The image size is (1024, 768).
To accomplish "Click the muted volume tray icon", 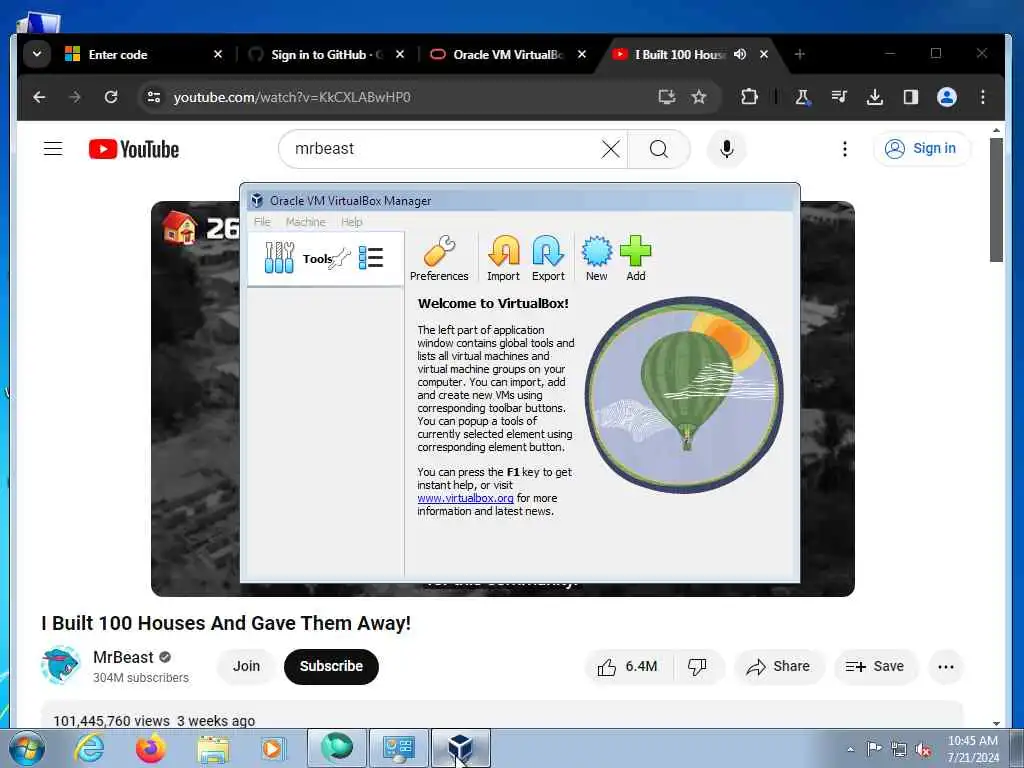I will (x=923, y=750).
